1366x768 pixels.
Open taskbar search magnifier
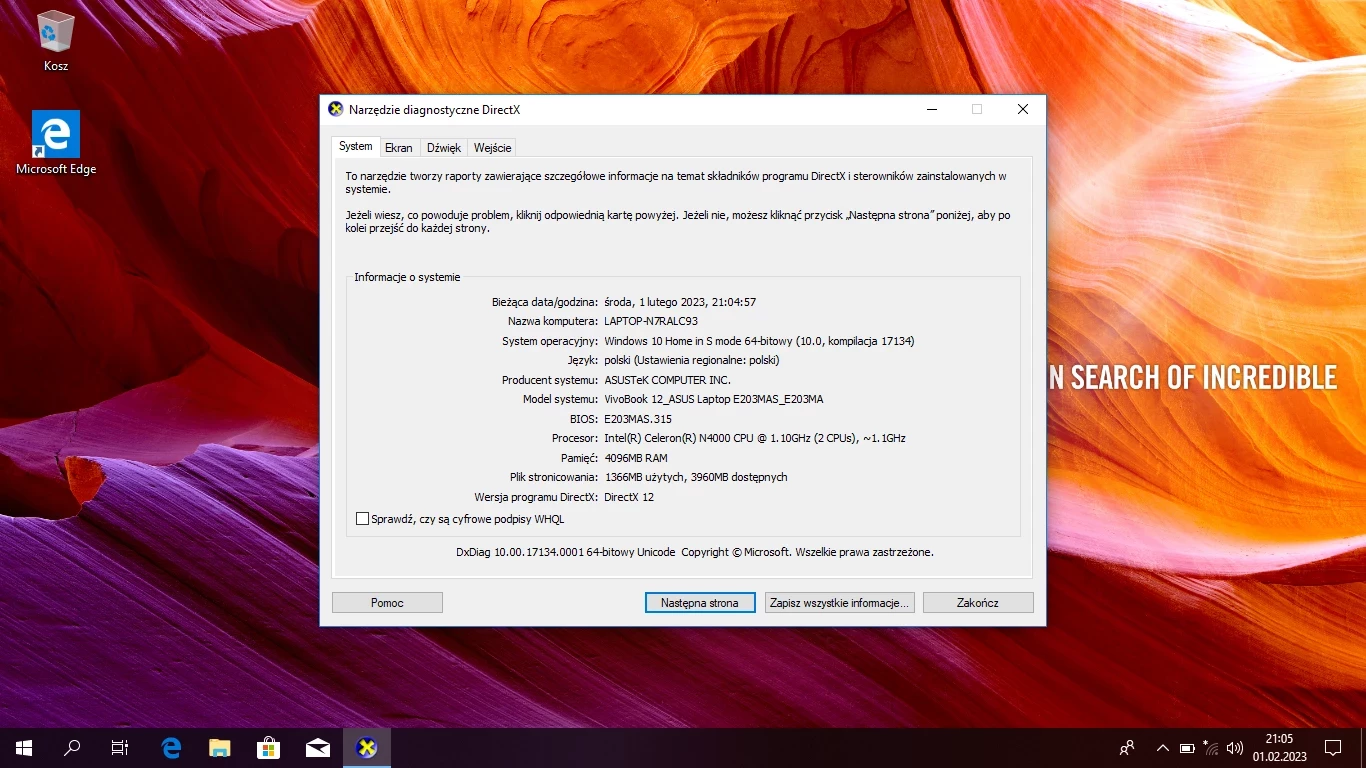pyautogui.click(x=72, y=747)
